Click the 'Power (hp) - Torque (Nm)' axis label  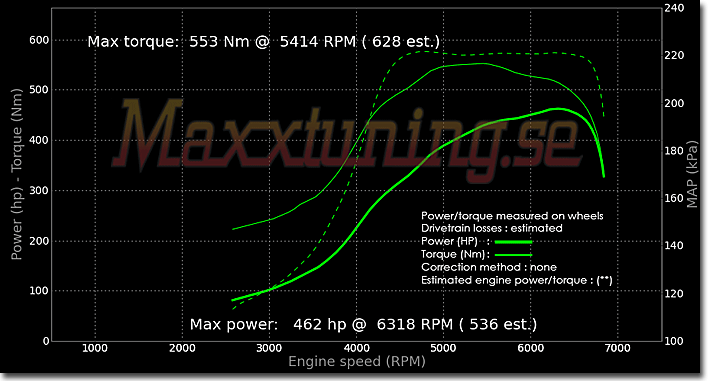pyautogui.click(x=17, y=174)
